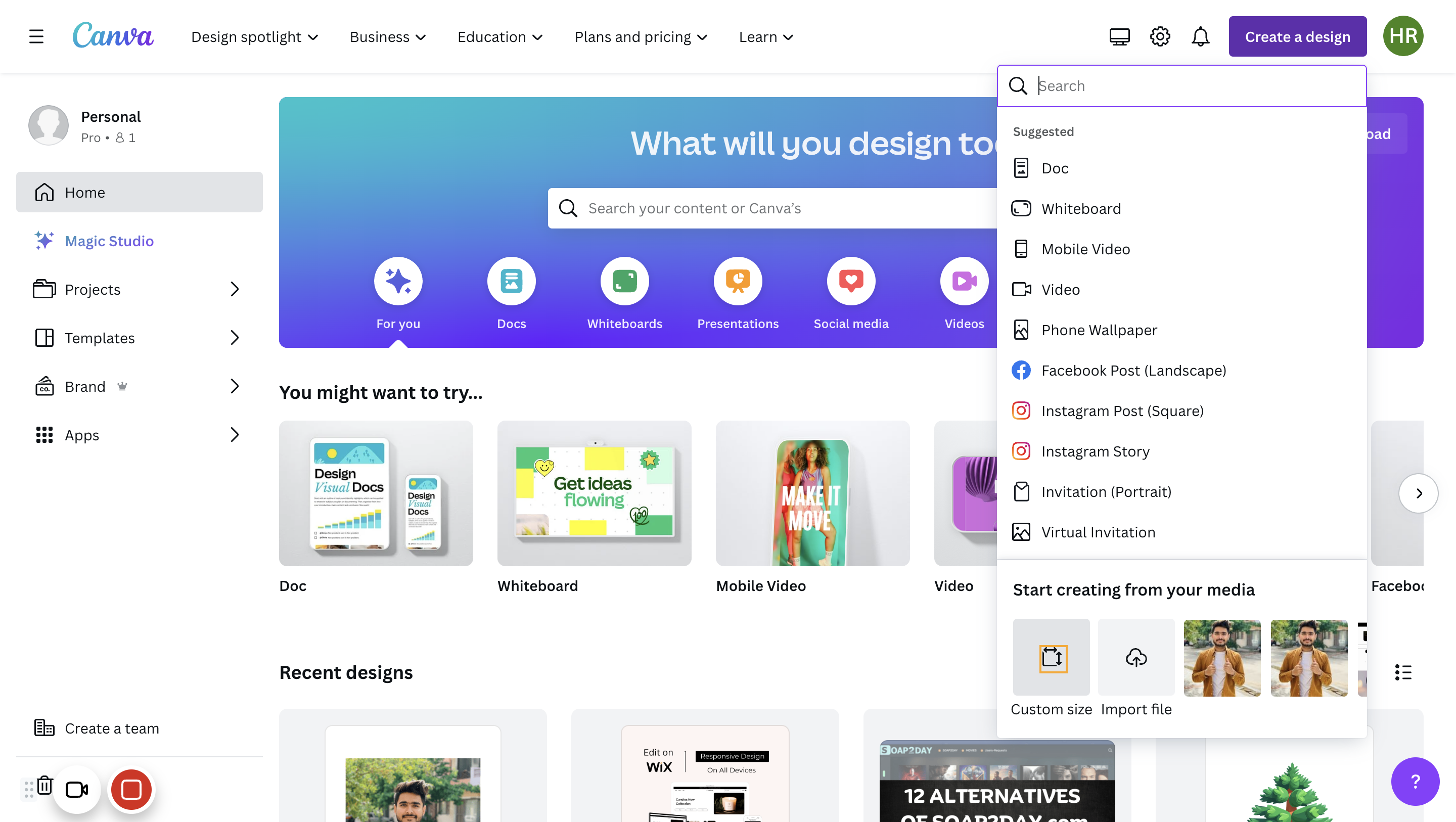This screenshot has width=1456, height=822.
Task: Click the desktop app monitor icon
Action: point(1119,37)
